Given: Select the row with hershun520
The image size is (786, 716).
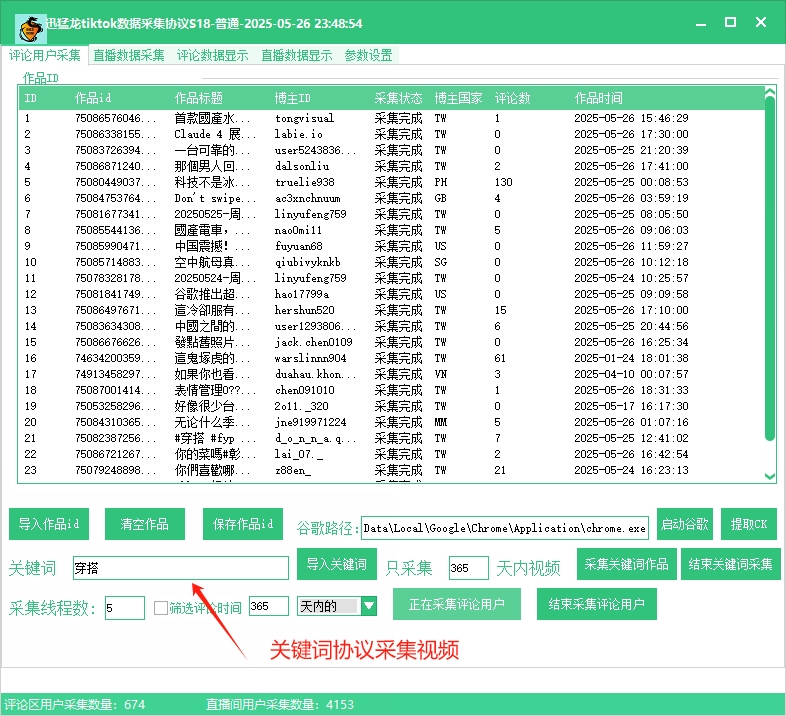Looking at the screenshot, I should [x=391, y=310].
